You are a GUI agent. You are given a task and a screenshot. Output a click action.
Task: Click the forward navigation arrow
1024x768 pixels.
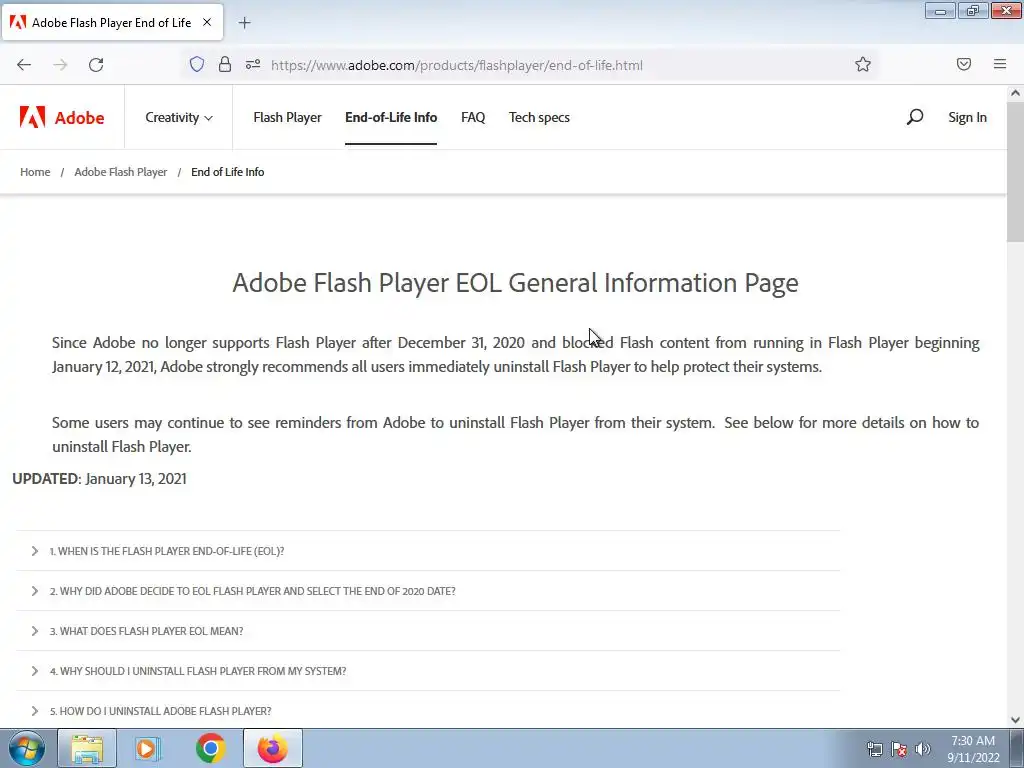tap(60, 65)
